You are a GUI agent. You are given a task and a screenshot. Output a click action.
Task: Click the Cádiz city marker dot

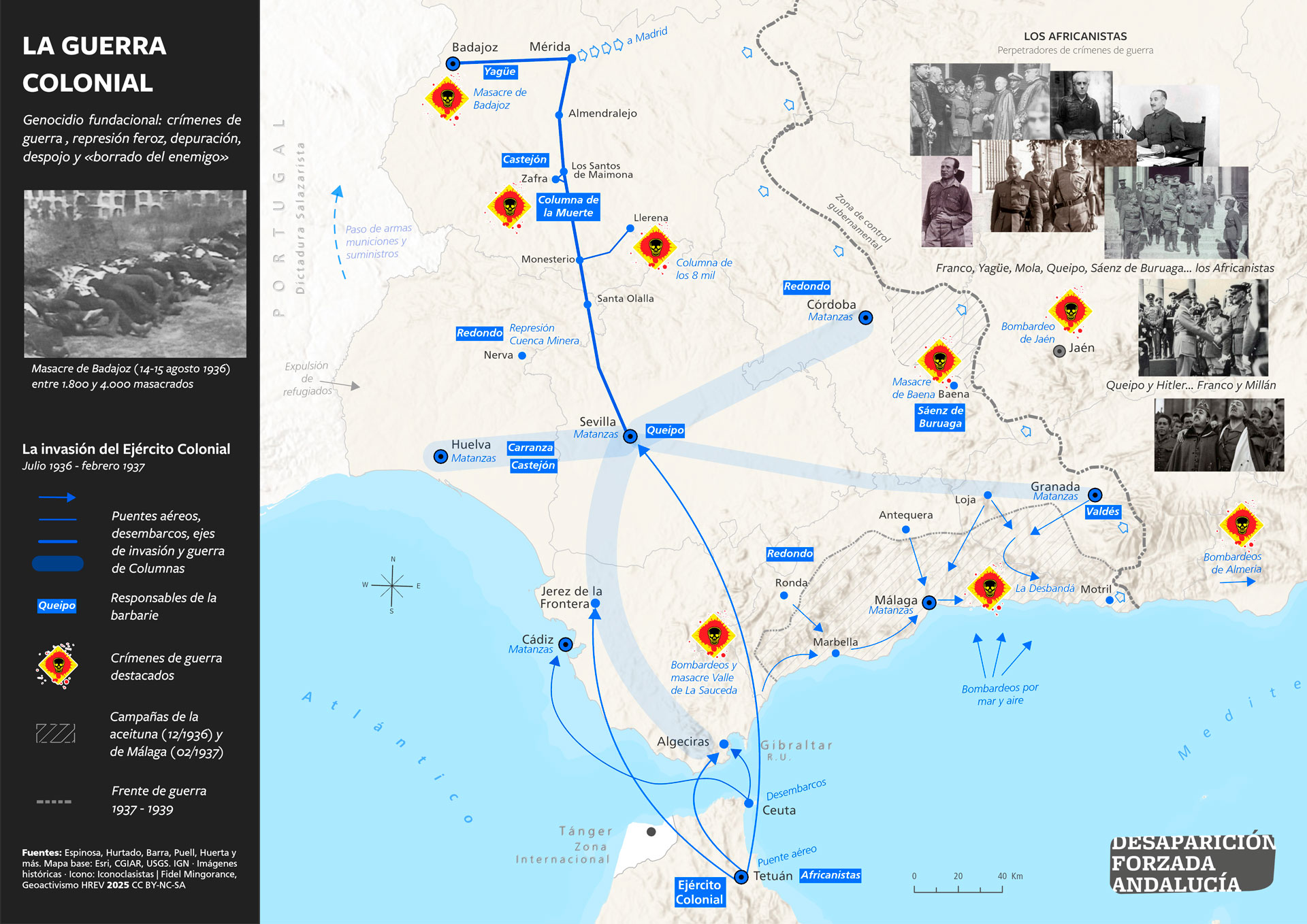click(x=566, y=644)
